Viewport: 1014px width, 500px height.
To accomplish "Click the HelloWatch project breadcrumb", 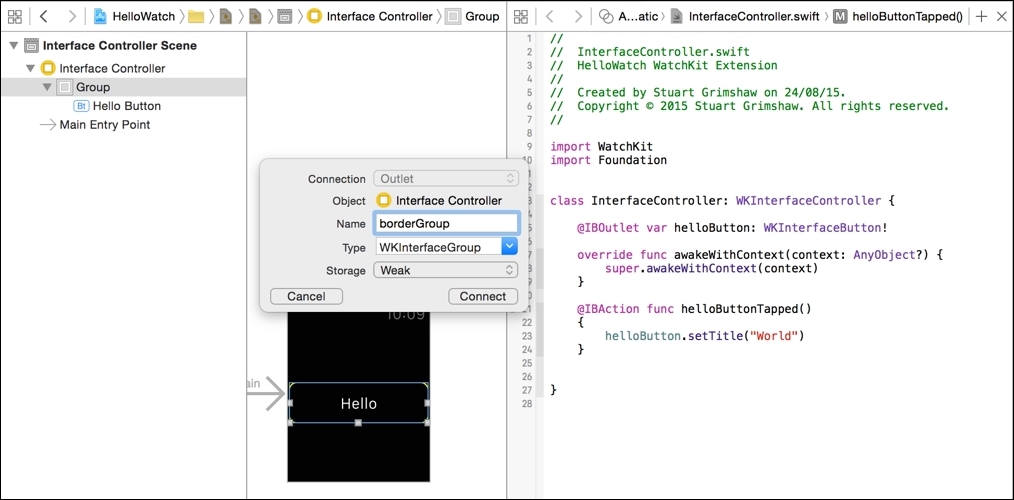I will (x=134, y=16).
